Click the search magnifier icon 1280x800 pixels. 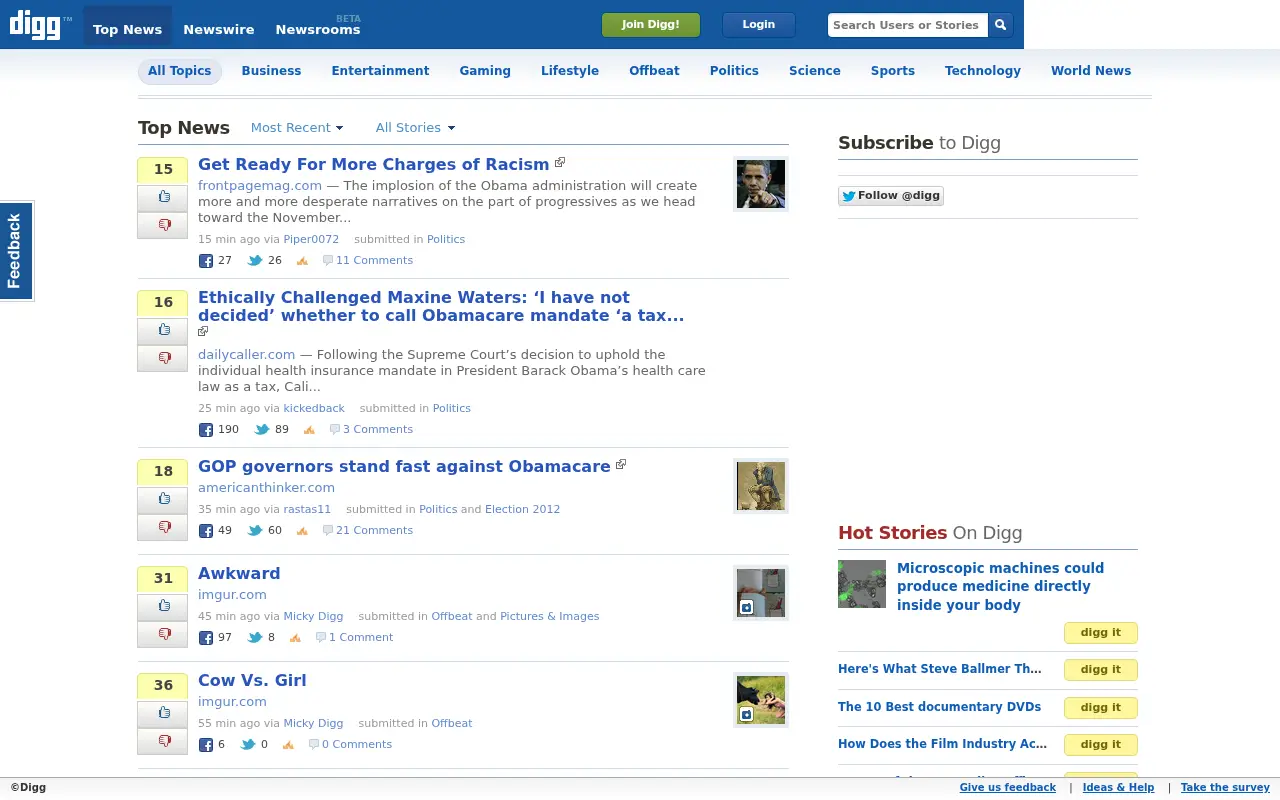pyautogui.click(x=1000, y=25)
